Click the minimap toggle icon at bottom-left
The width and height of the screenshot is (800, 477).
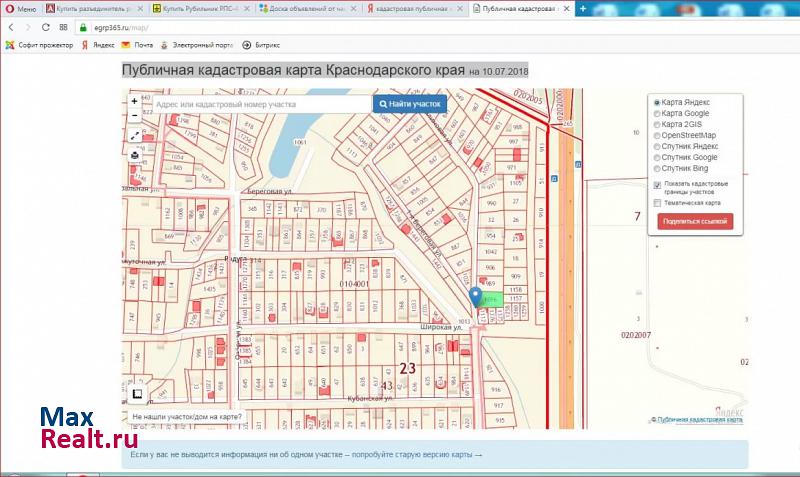click(137, 394)
